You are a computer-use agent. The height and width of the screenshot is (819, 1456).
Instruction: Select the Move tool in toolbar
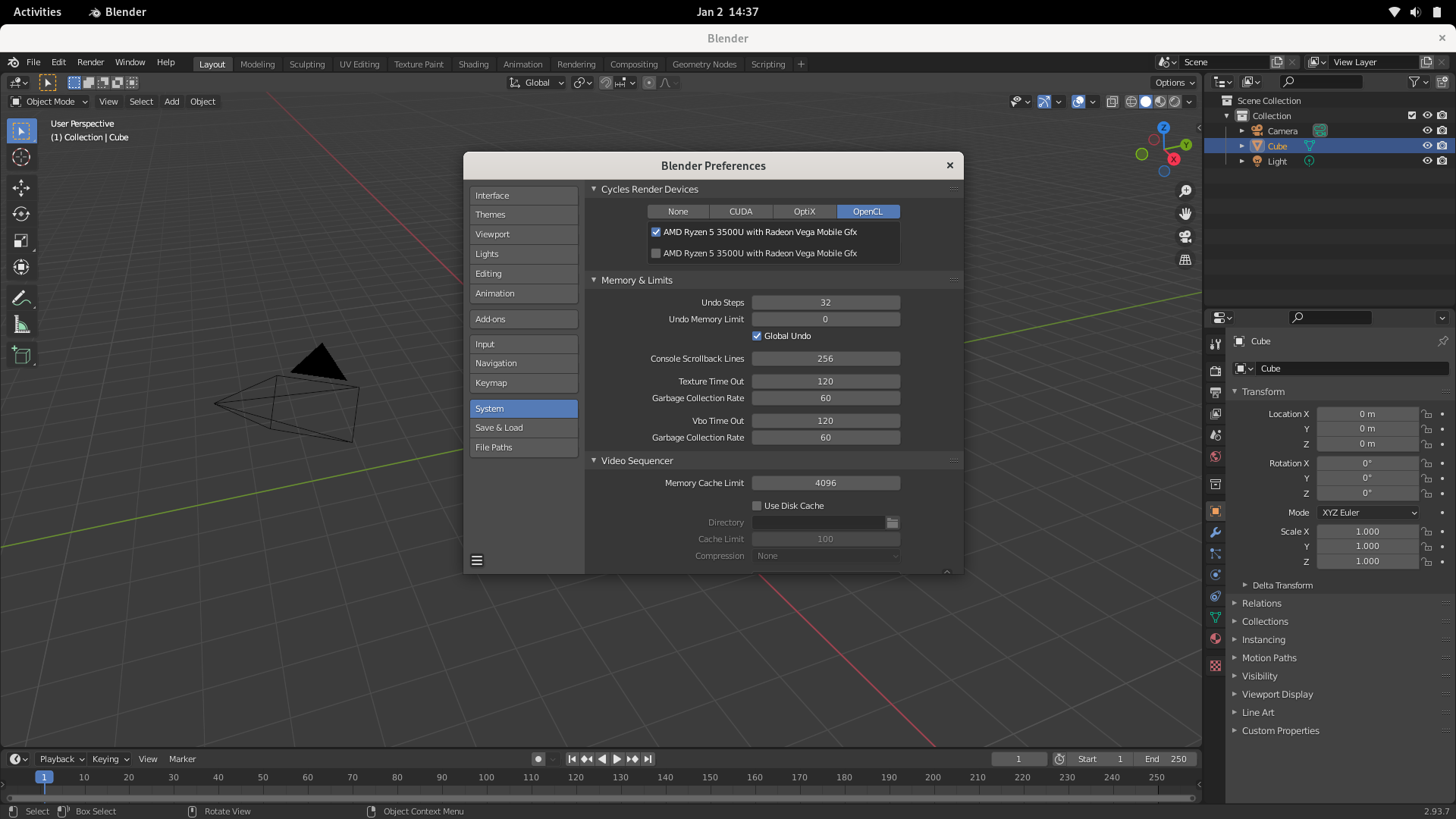click(x=21, y=187)
